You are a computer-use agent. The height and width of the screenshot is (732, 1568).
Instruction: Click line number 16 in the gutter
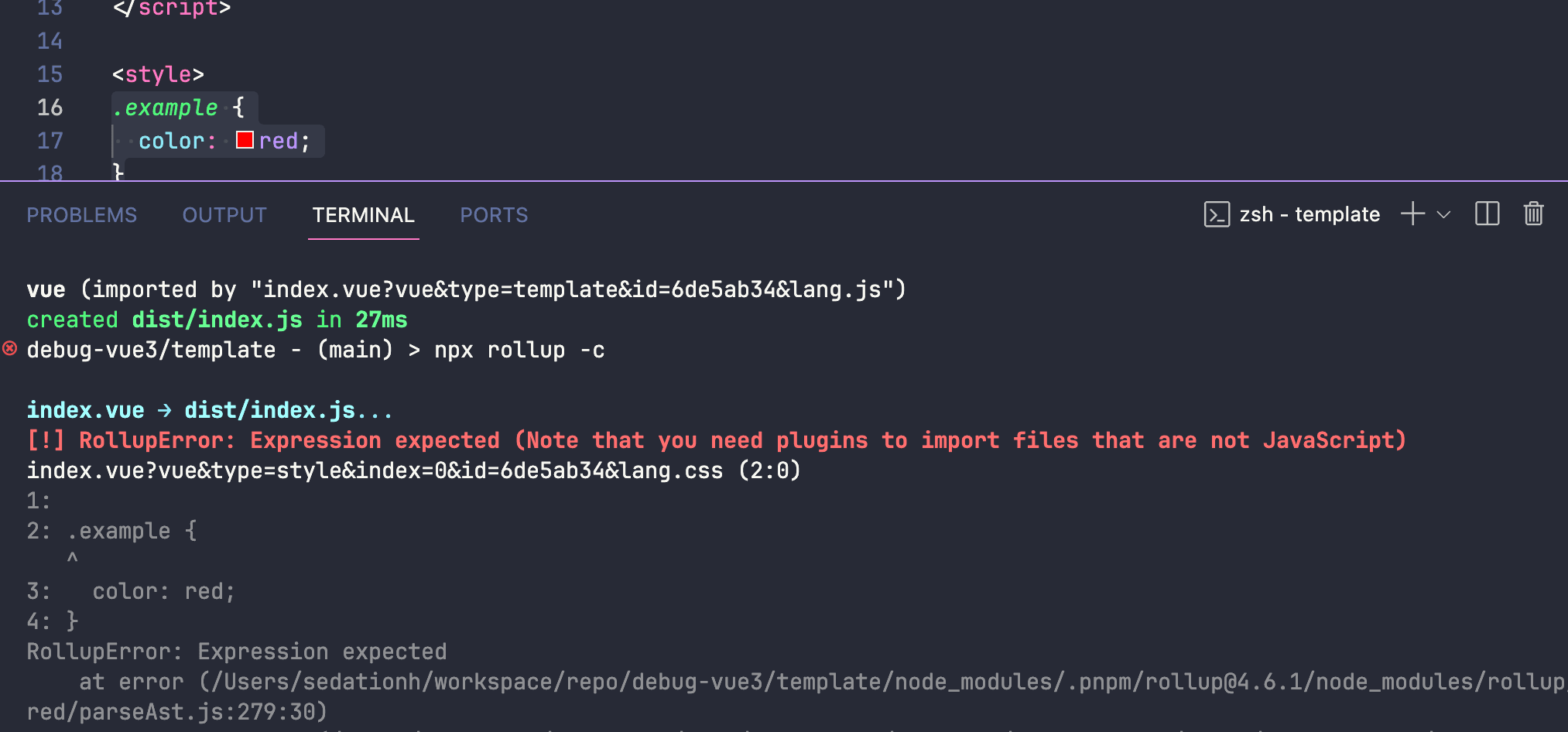tap(50, 108)
